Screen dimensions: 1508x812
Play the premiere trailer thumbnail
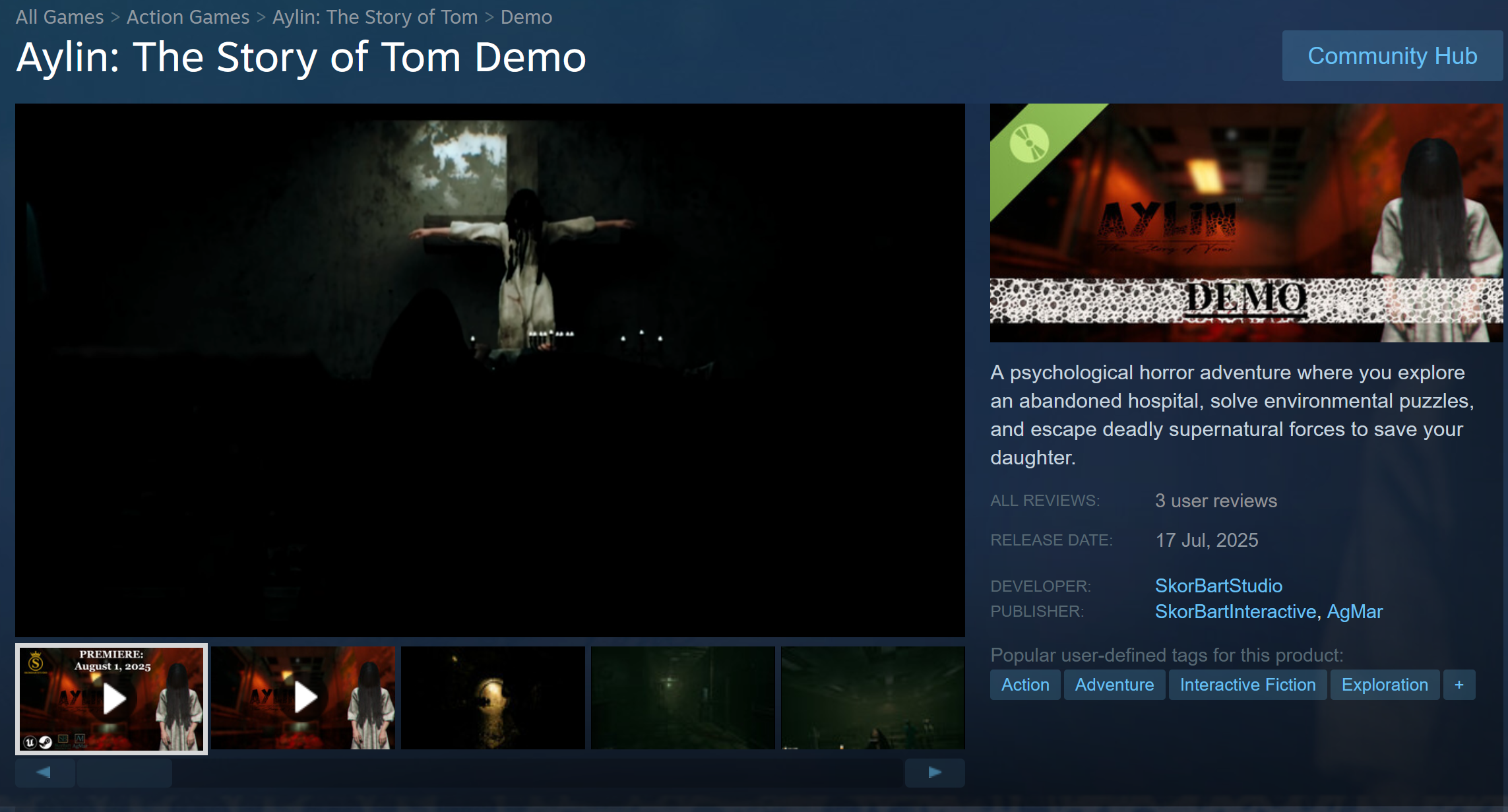pos(111,699)
